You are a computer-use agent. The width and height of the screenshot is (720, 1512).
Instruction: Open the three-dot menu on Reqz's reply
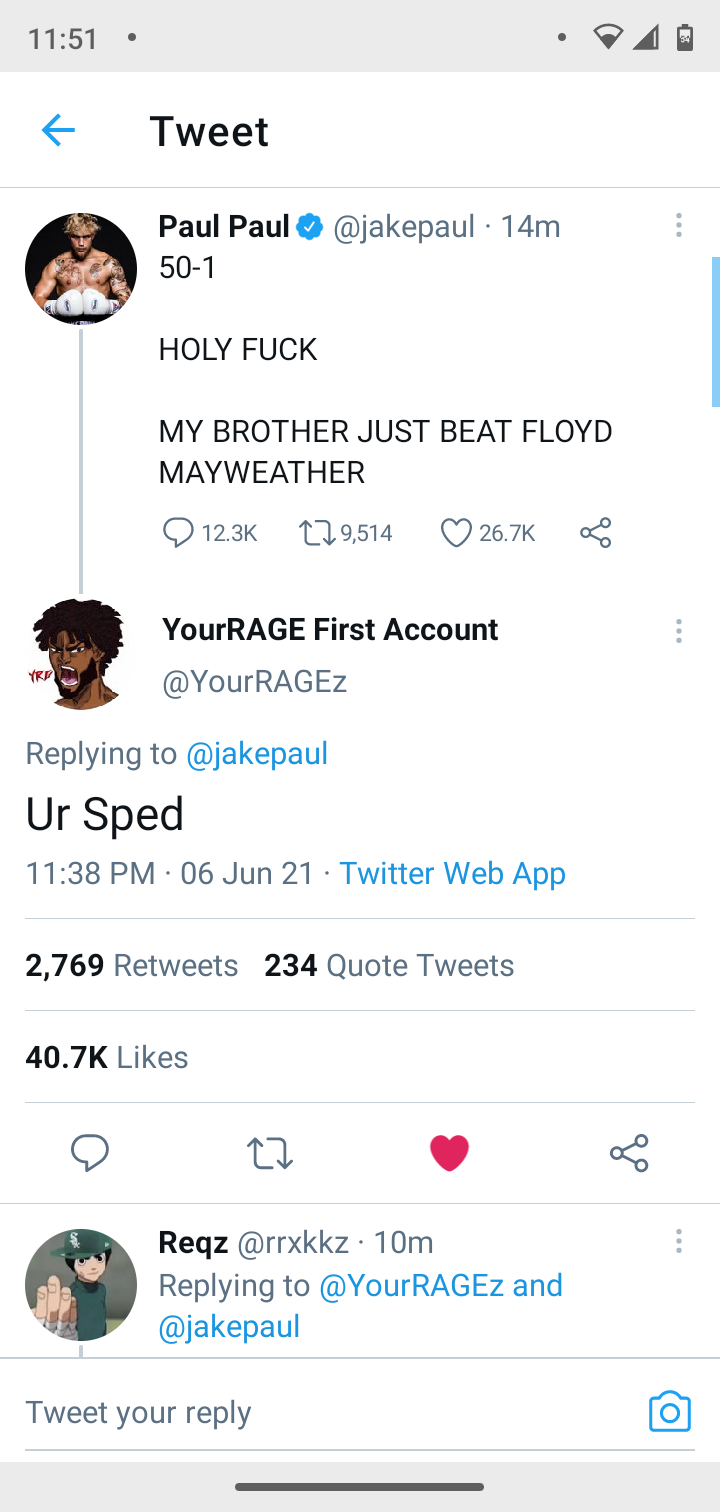(679, 1241)
